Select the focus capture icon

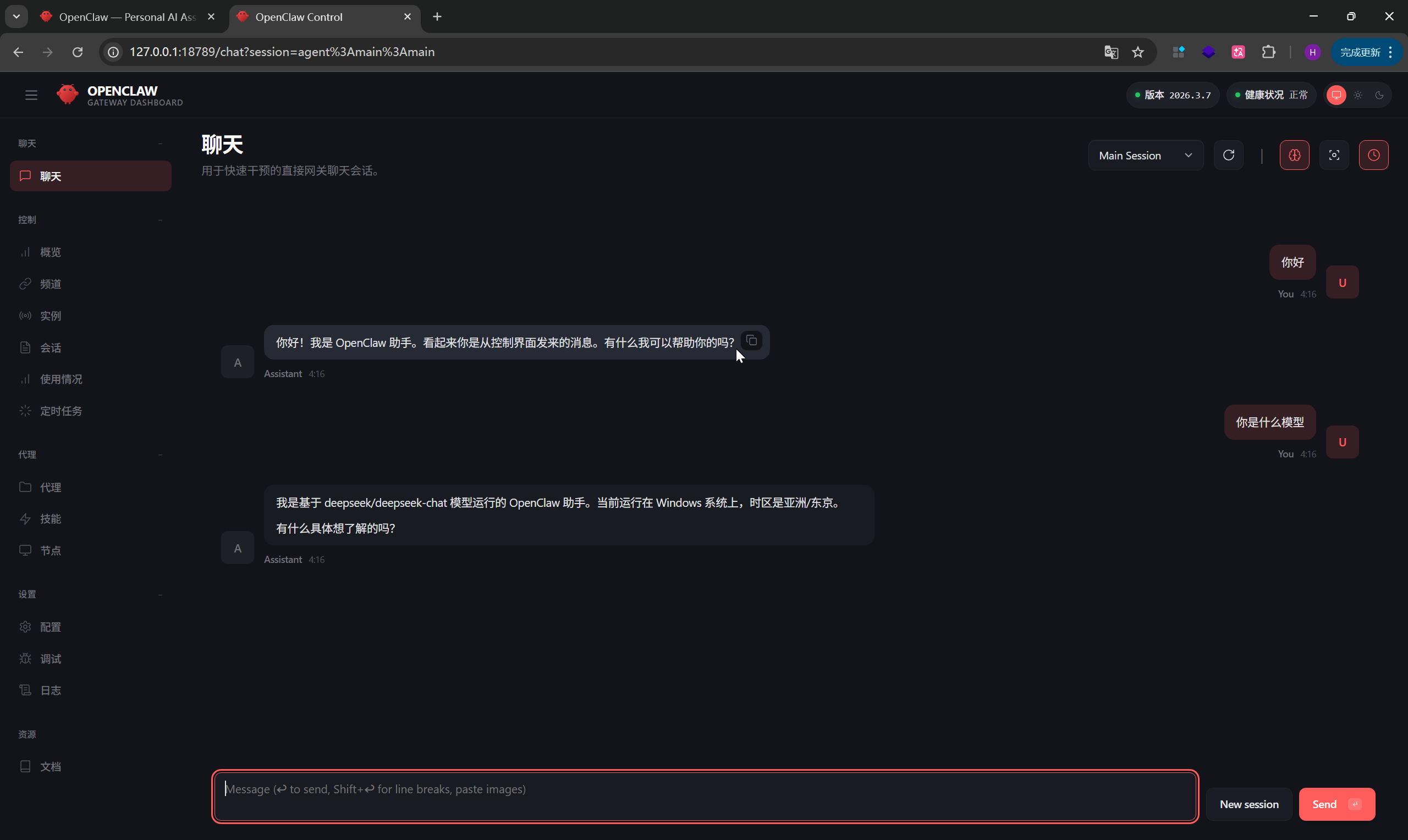[1334, 154]
